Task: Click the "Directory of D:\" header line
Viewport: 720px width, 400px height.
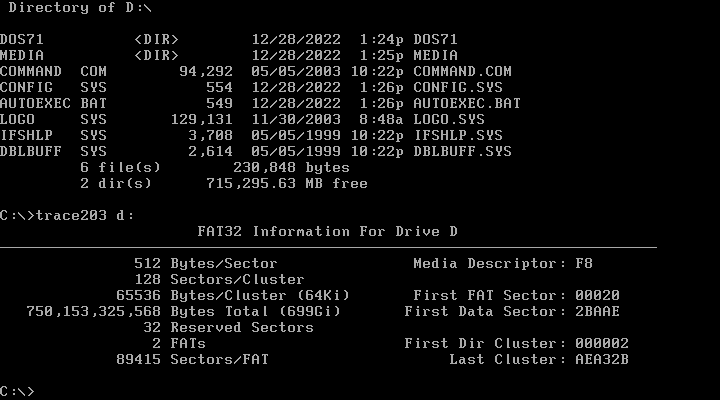Action: [75, 7]
